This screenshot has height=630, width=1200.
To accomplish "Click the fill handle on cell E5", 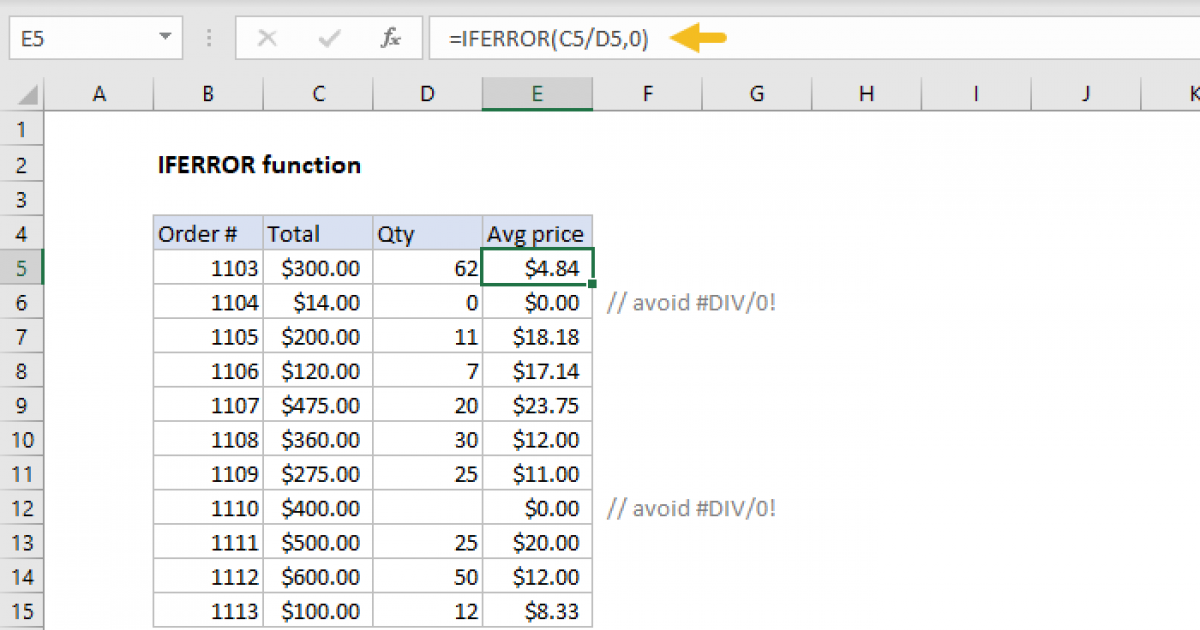I will pos(592,284).
